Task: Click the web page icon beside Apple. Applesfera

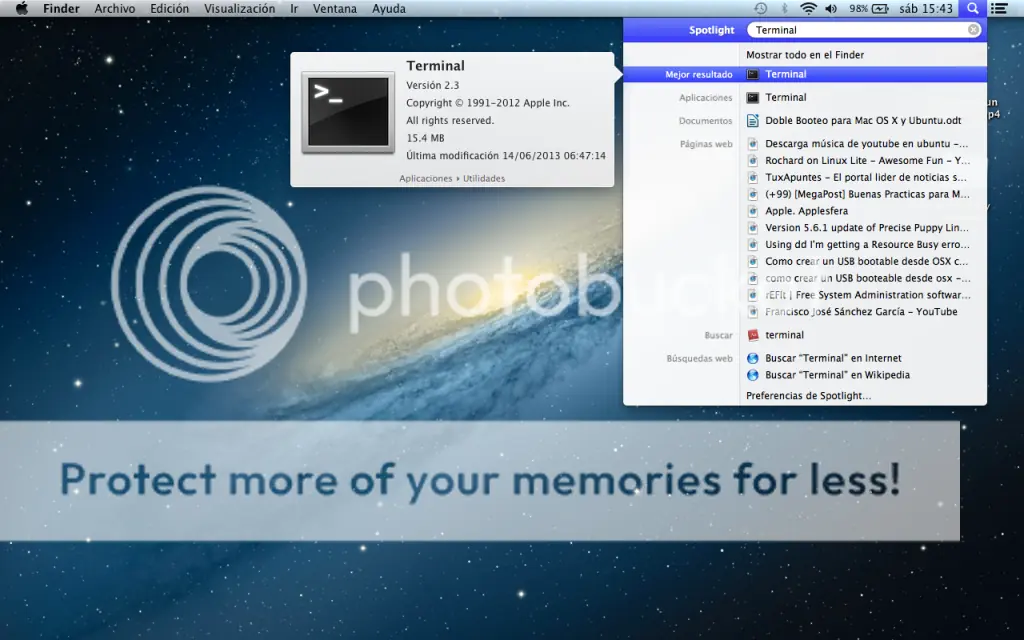Action: (753, 211)
